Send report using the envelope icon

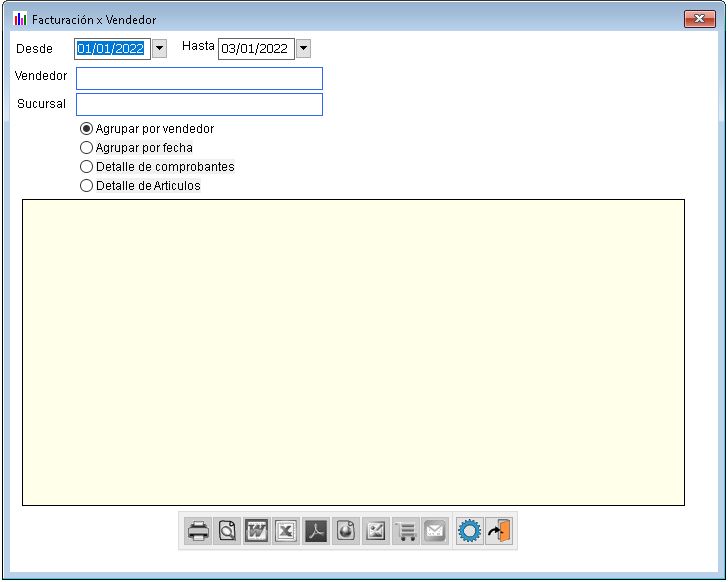(x=434, y=531)
